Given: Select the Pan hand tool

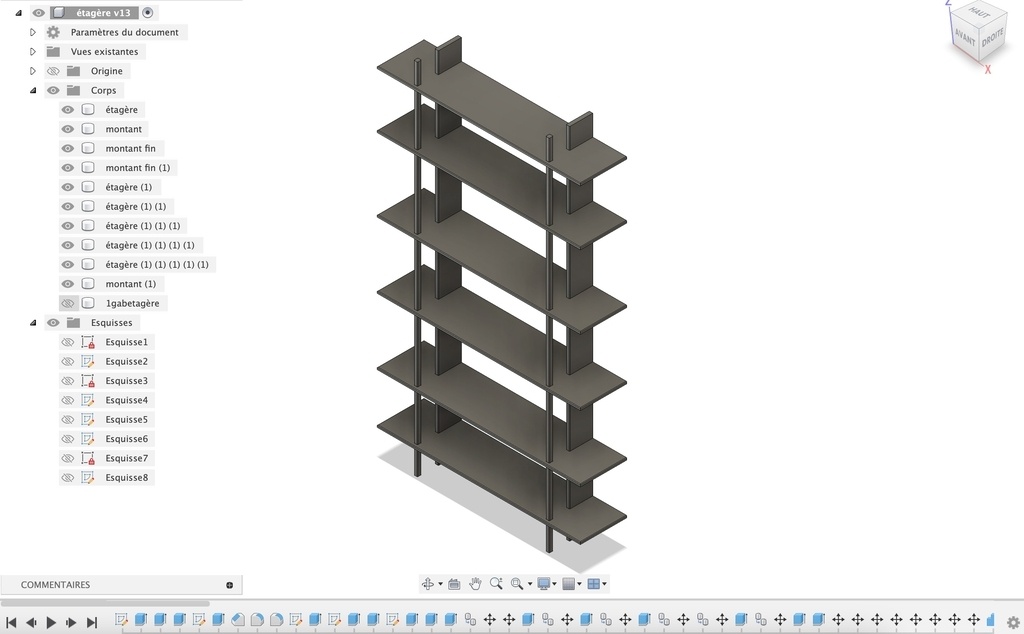Looking at the screenshot, I should (475, 584).
